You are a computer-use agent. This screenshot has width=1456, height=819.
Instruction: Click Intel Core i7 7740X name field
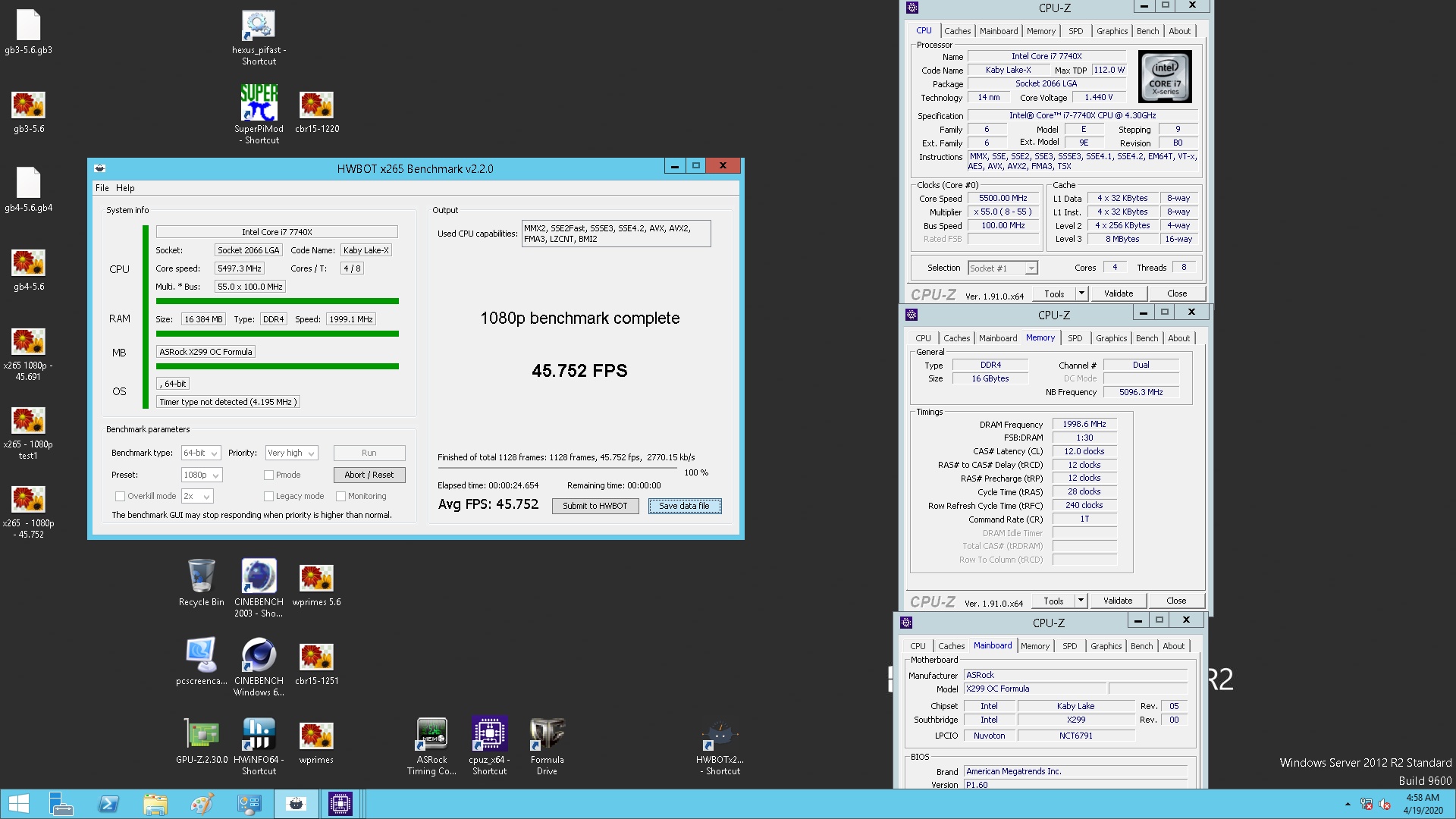(277, 232)
